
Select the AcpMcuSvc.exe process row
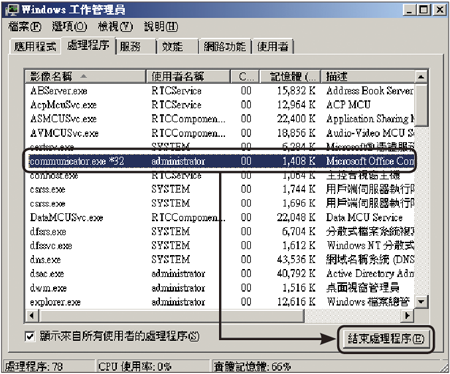220,105
